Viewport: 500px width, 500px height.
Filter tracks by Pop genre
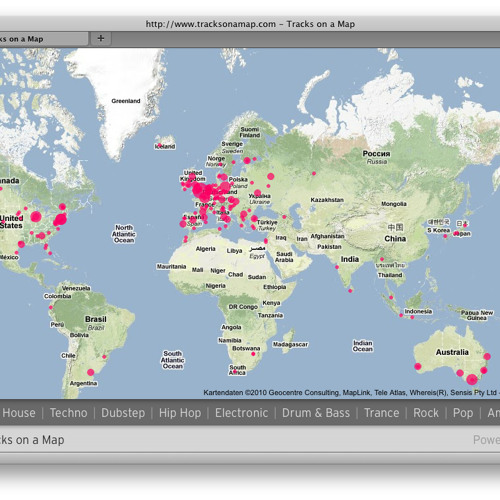[x=463, y=413]
